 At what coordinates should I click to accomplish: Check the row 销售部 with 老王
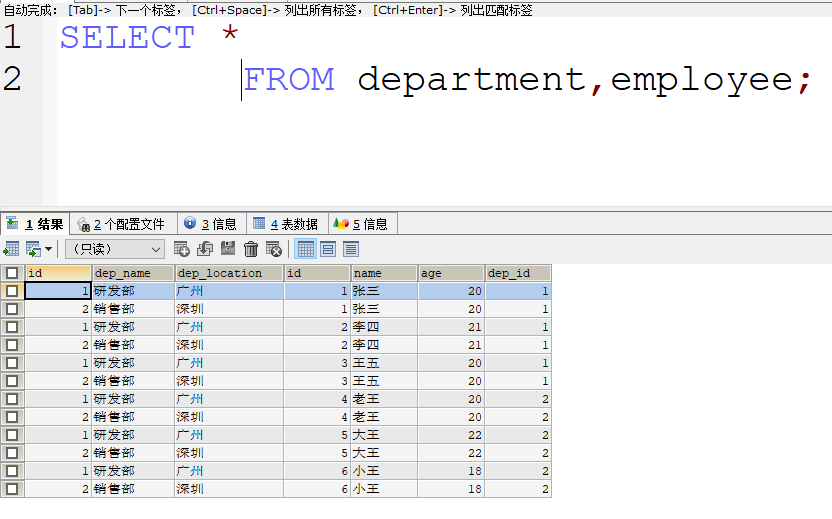click(x=12, y=417)
